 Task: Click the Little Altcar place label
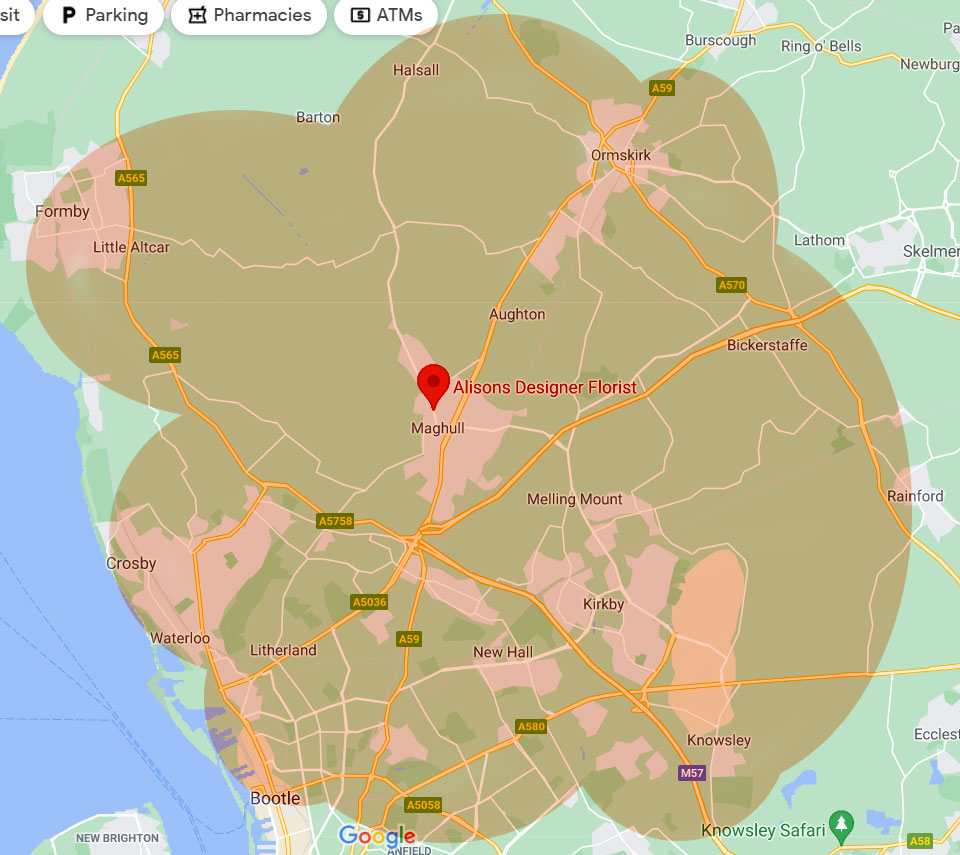tap(131, 247)
